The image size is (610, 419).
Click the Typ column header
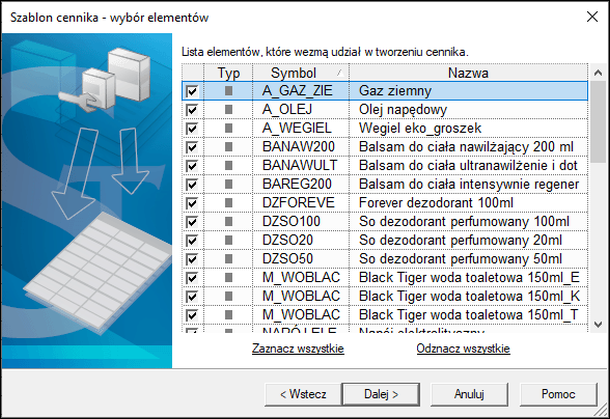(229, 73)
